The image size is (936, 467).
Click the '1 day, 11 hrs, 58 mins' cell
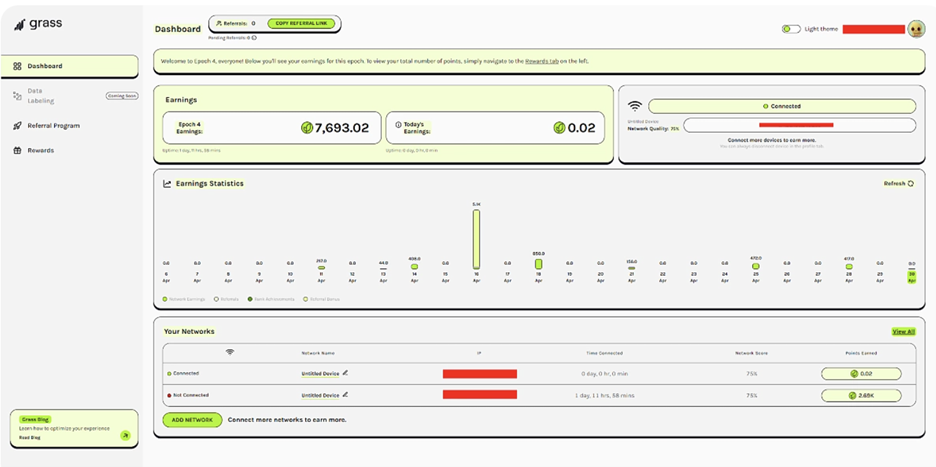(605, 395)
